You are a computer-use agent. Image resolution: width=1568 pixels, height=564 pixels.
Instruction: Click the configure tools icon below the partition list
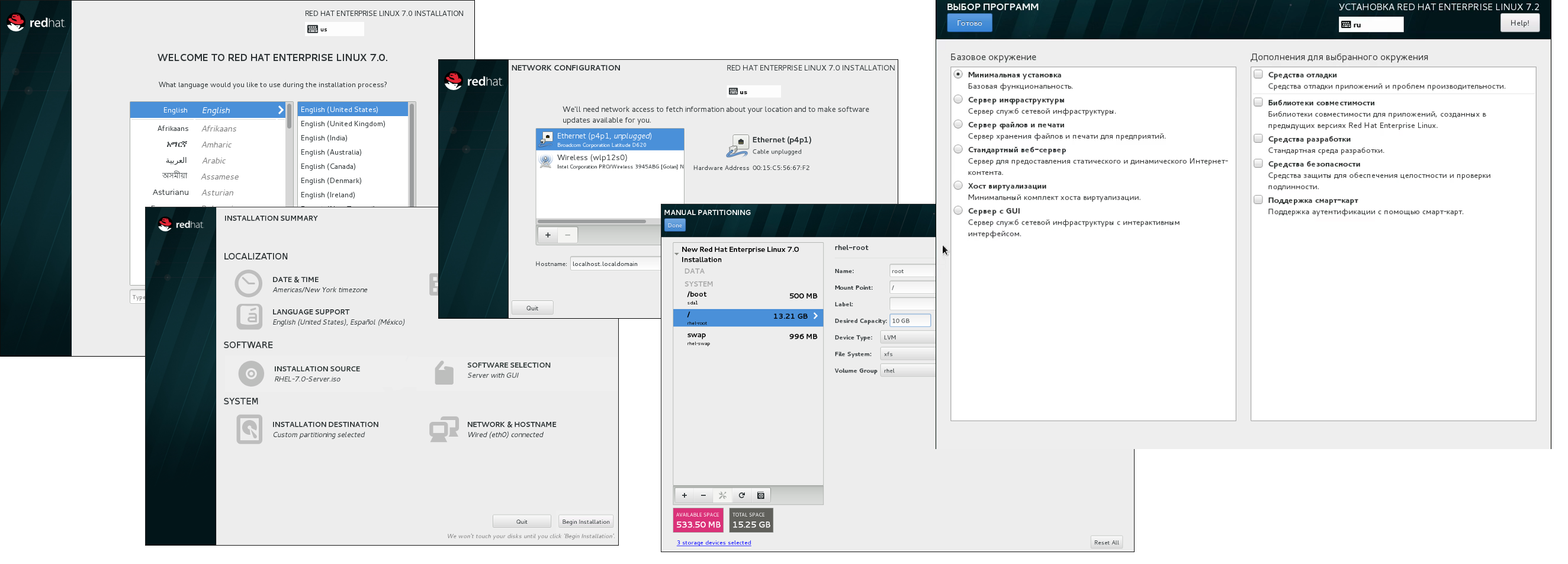[722, 495]
